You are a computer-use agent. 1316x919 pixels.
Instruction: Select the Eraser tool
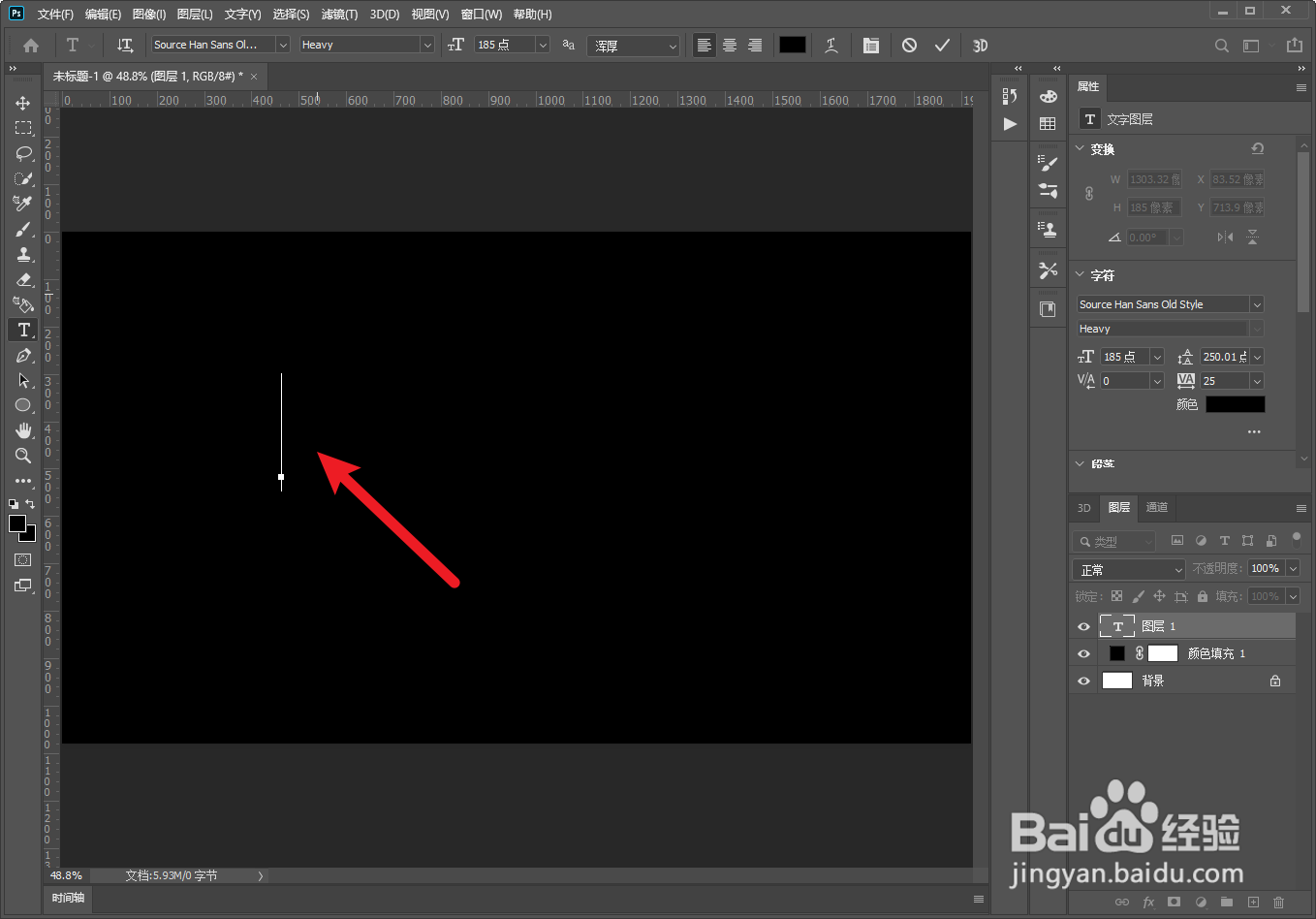click(23, 279)
